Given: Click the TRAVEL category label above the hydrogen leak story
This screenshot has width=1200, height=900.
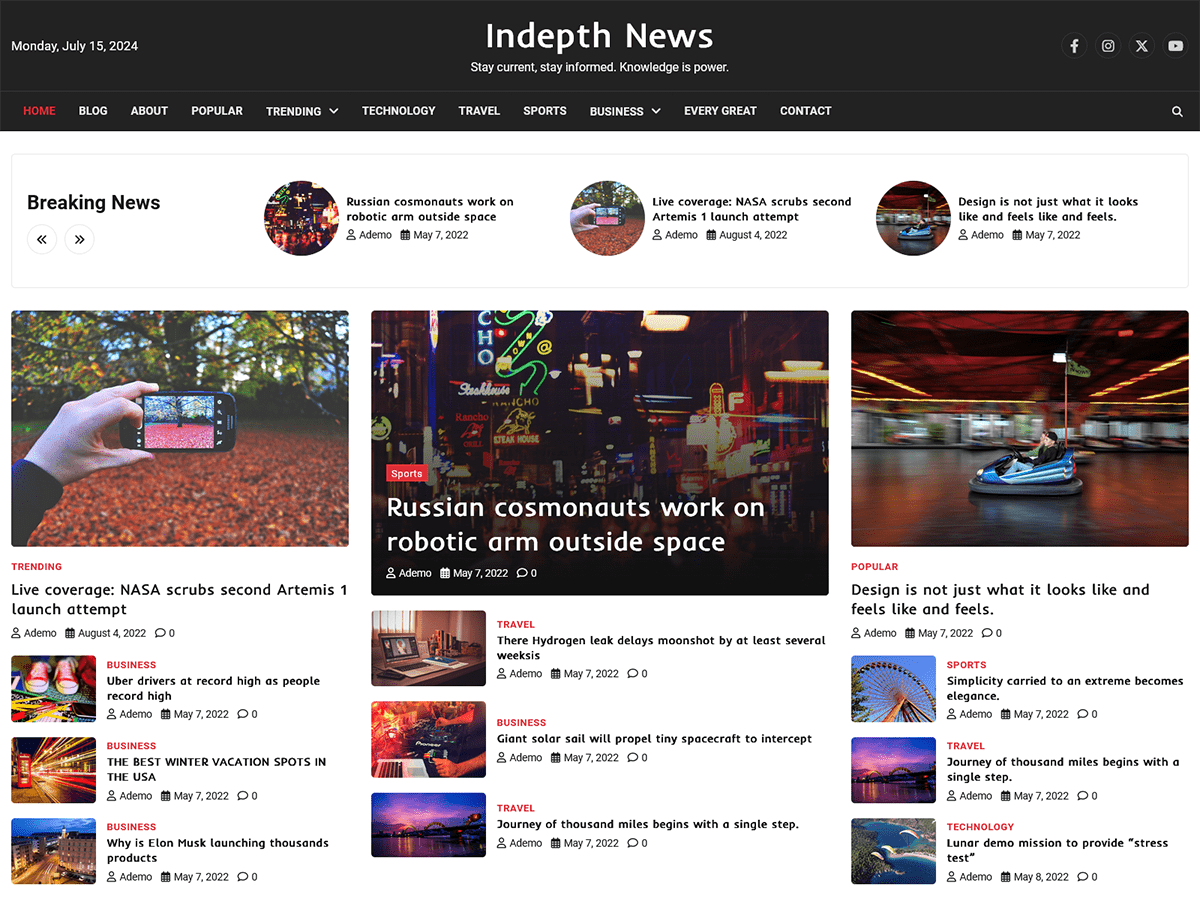Looking at the screenshot, I should (515, 624).
